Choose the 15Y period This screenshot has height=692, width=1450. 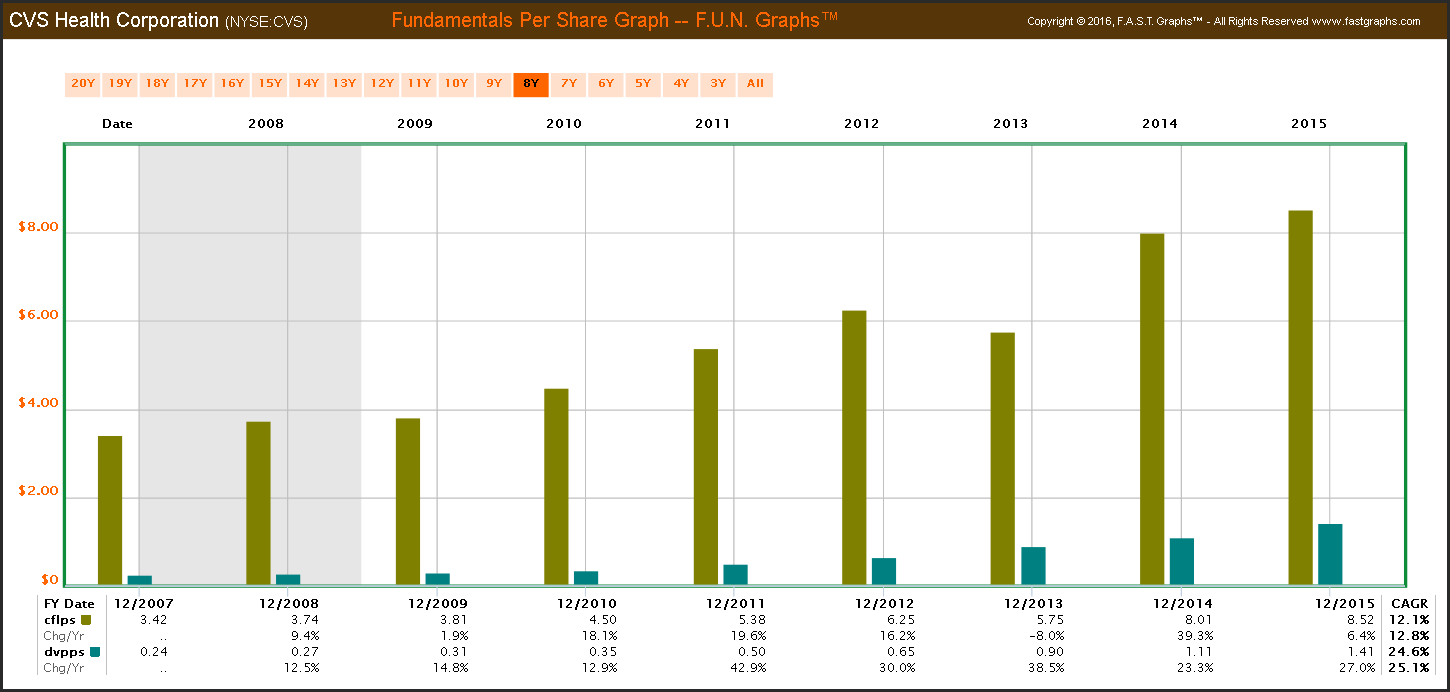pyautogui.click(x=269, y=84)
